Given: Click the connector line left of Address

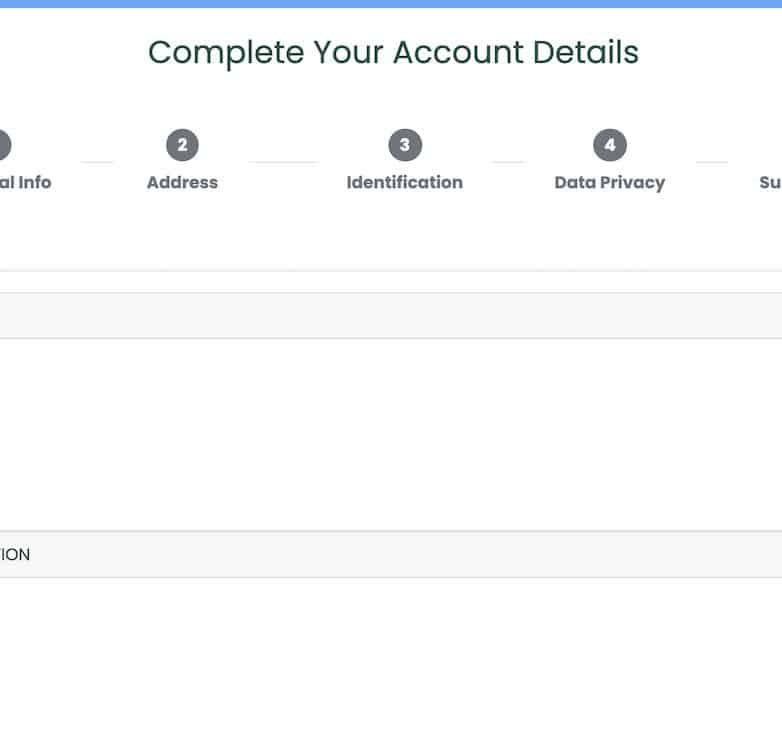Looking at the screenshot, I should tap(97, 162).
